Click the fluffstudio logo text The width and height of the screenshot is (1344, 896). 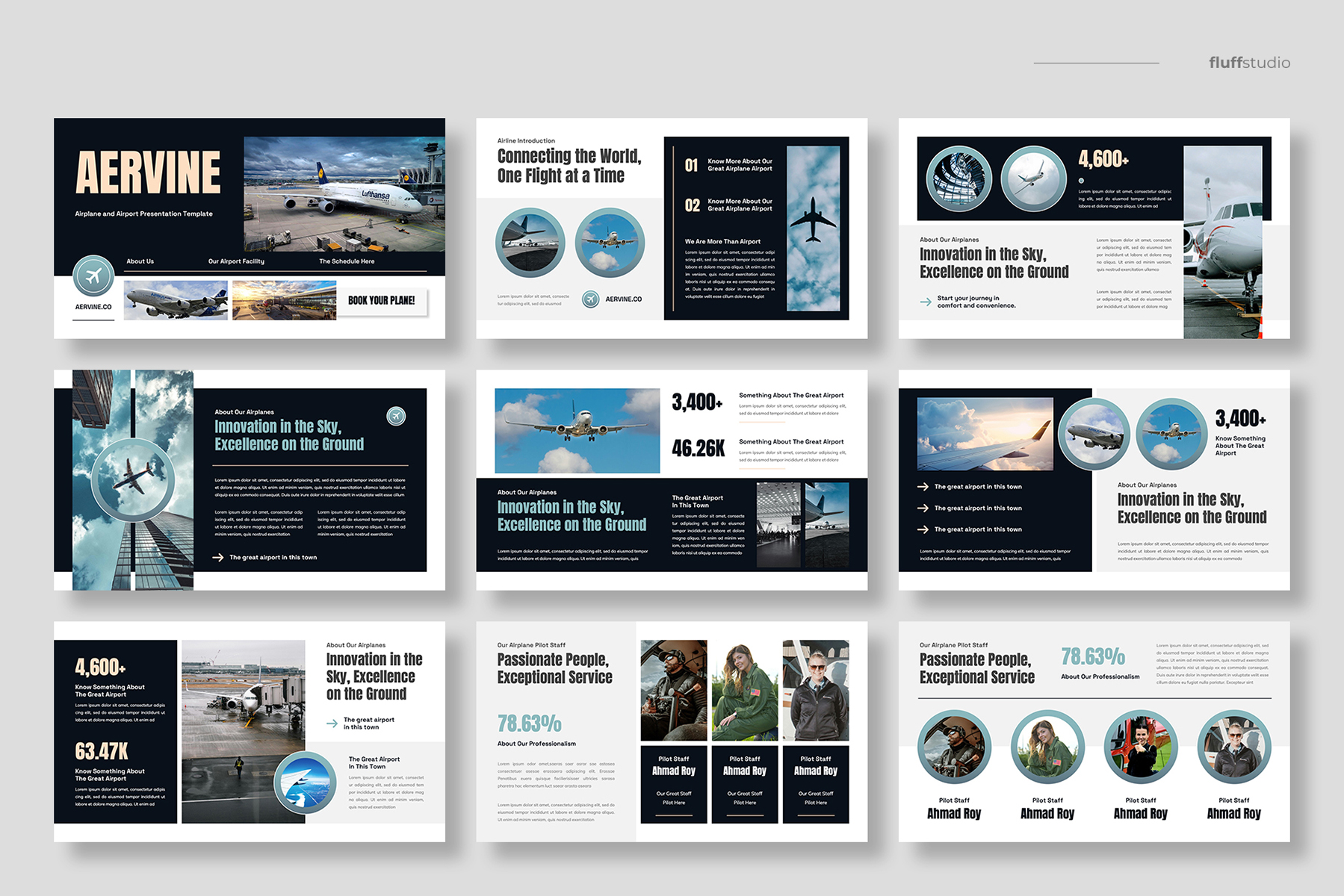(x=1249, y=63)
